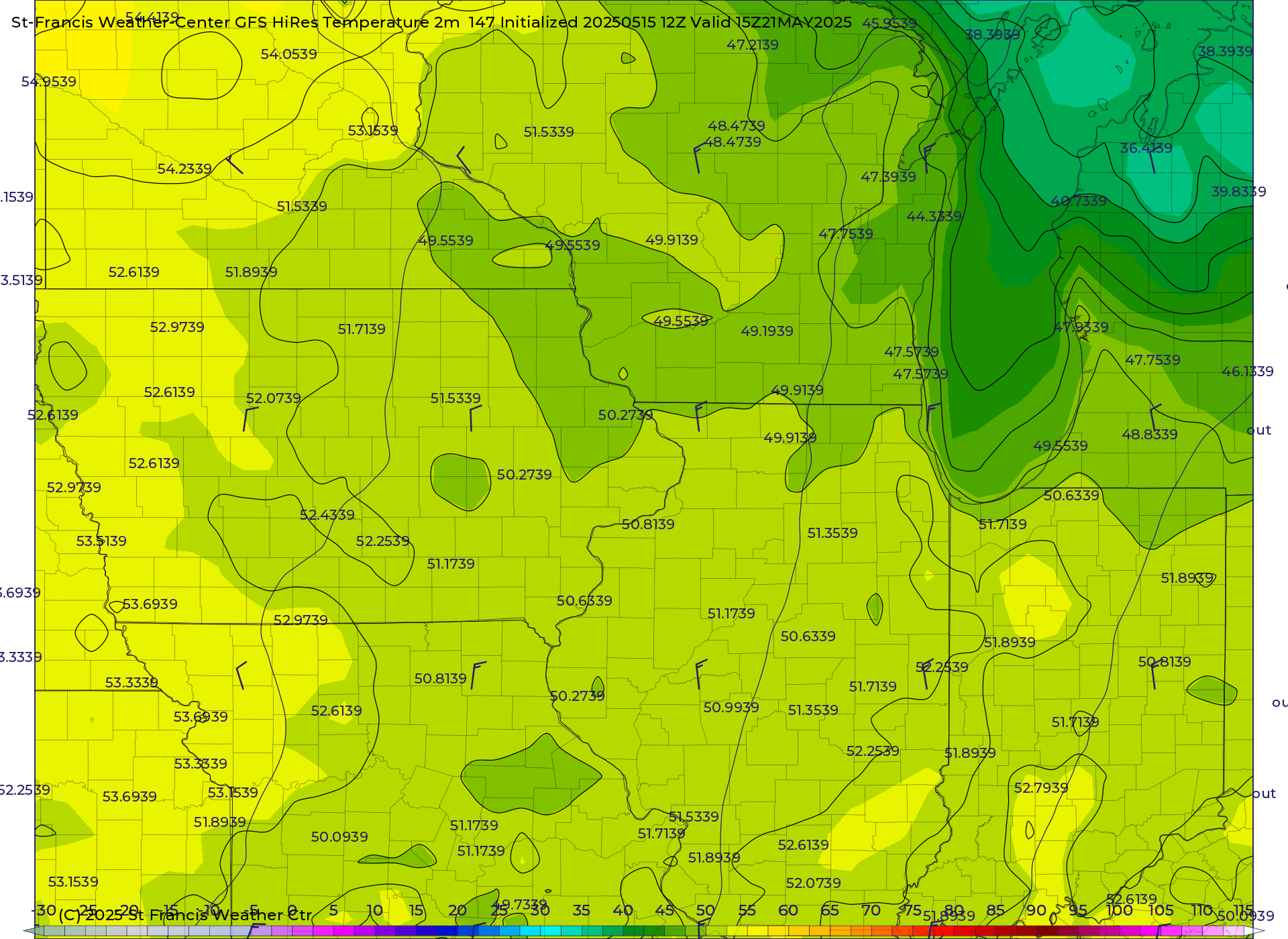Click the 47.2139 temperature label
The width and height of the screenshot is (1288, 939).
[753, 45]
